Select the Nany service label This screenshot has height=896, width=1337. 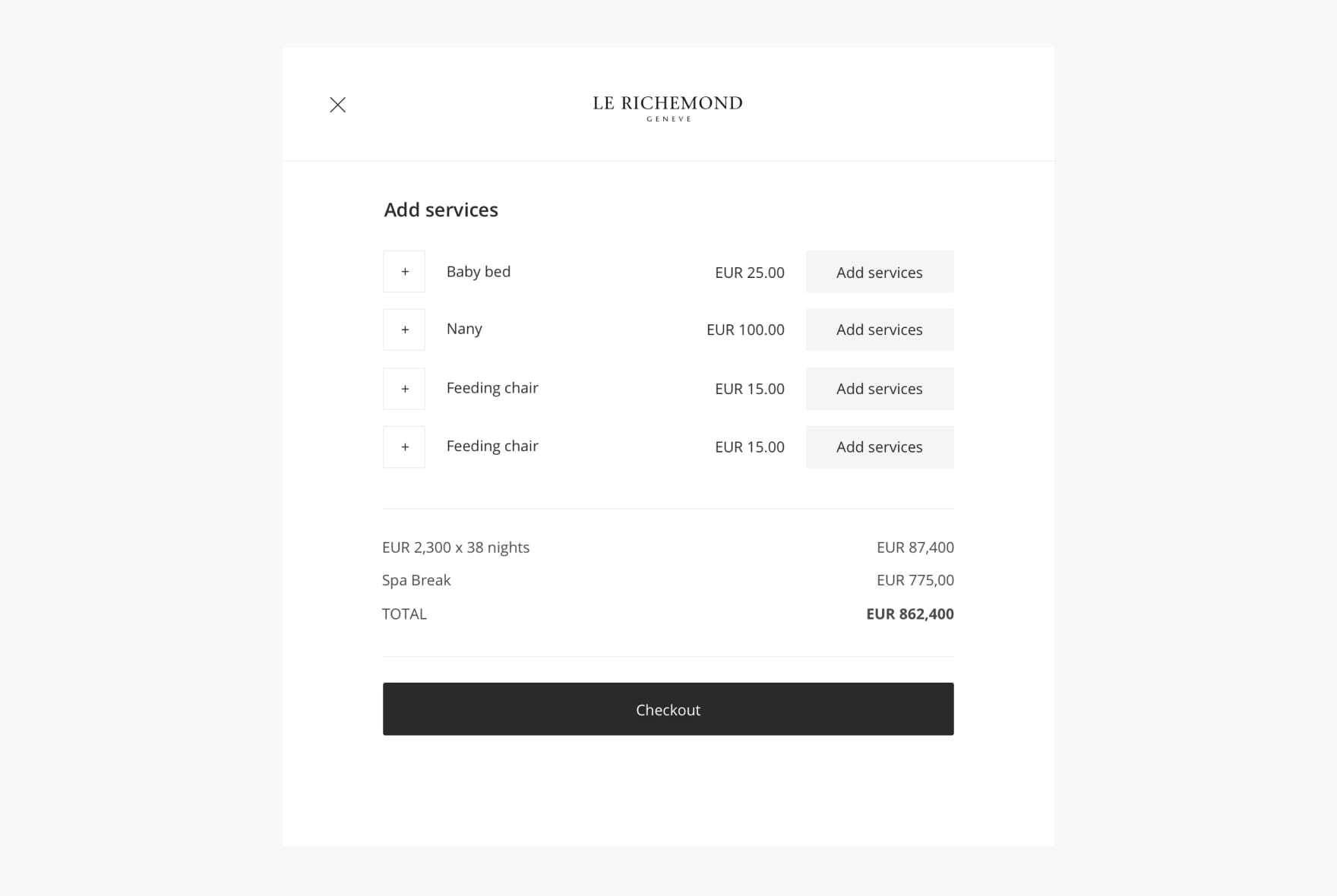point(464,329)
